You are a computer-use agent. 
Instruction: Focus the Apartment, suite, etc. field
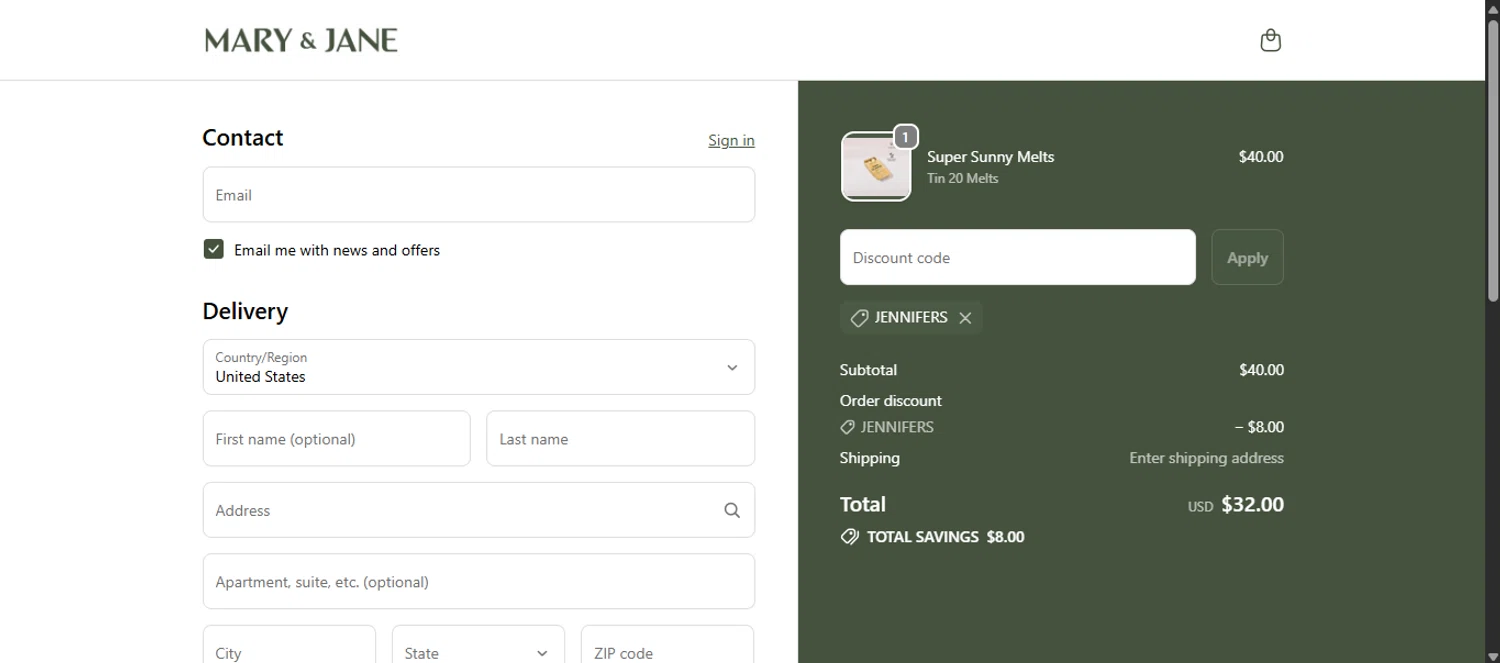click(x=479, y=581)
